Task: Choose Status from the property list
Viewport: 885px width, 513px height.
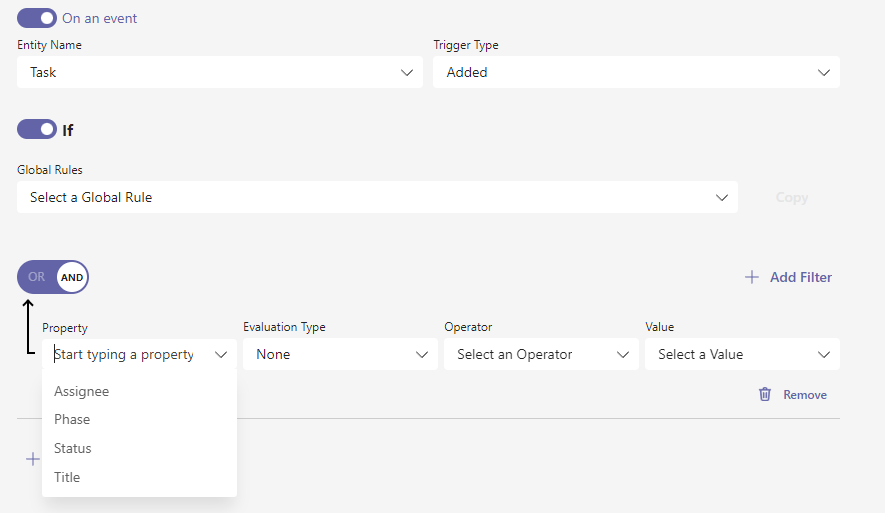Action: click(139, 448)
